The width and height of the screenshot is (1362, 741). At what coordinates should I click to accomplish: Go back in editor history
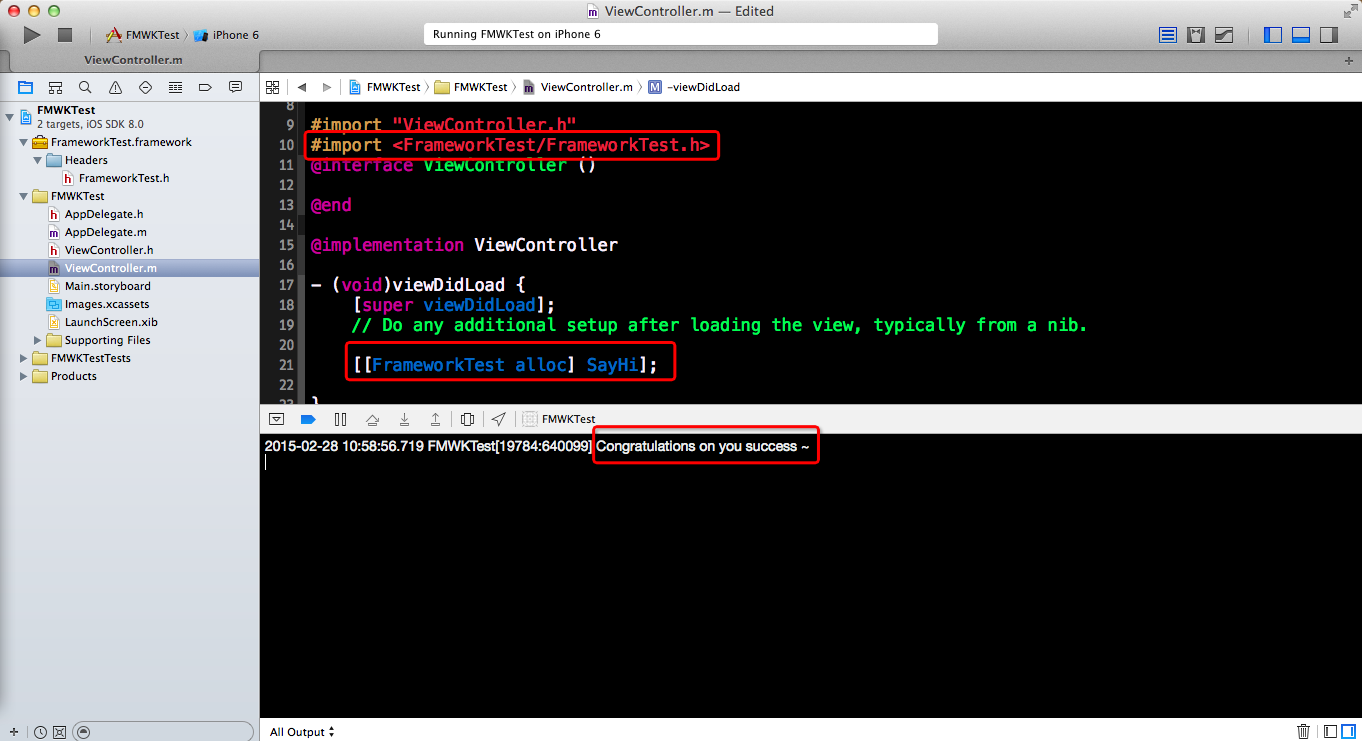(302, 87)
